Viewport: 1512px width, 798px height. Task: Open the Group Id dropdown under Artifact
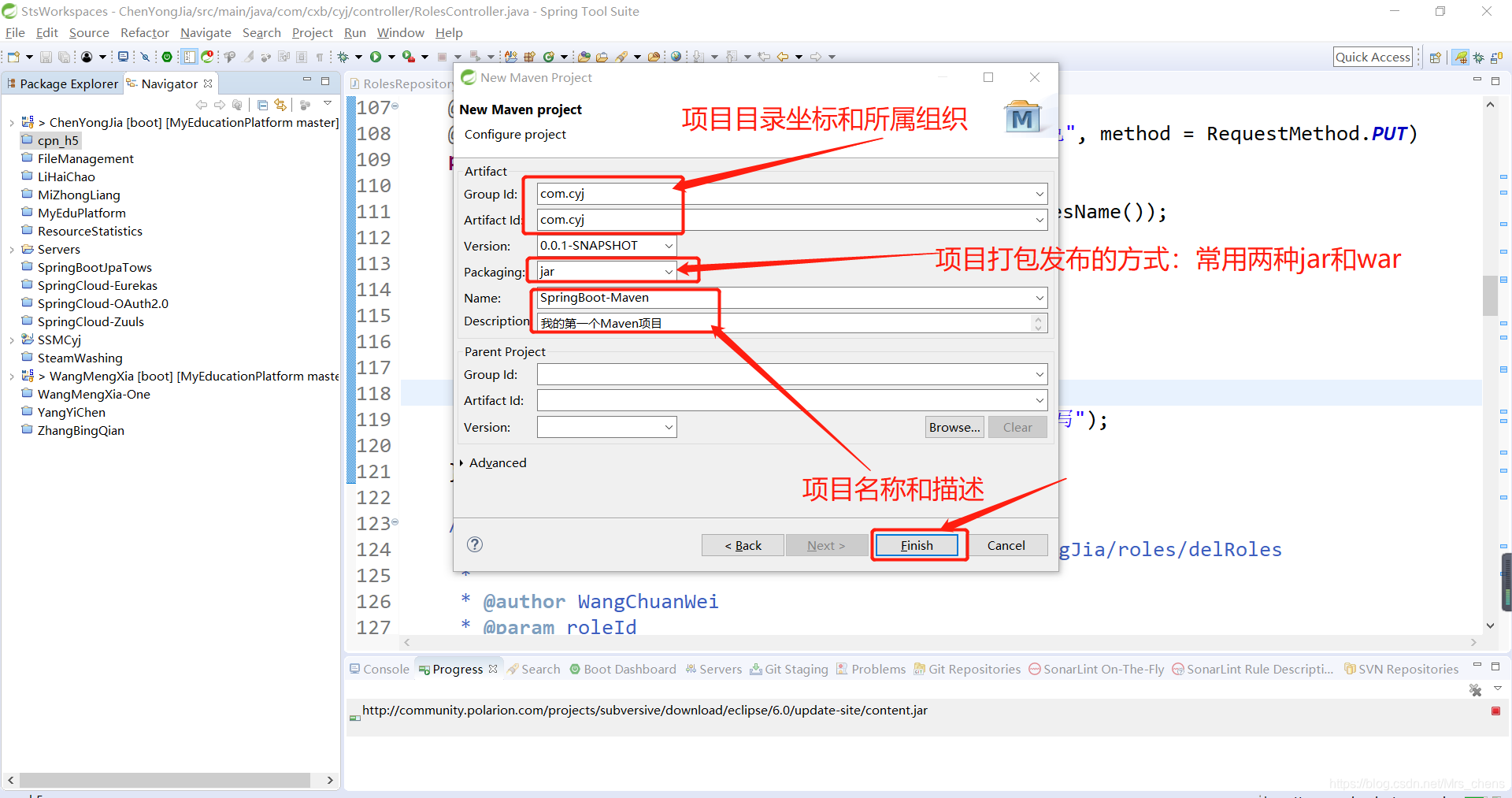[x=1039, y=194]
